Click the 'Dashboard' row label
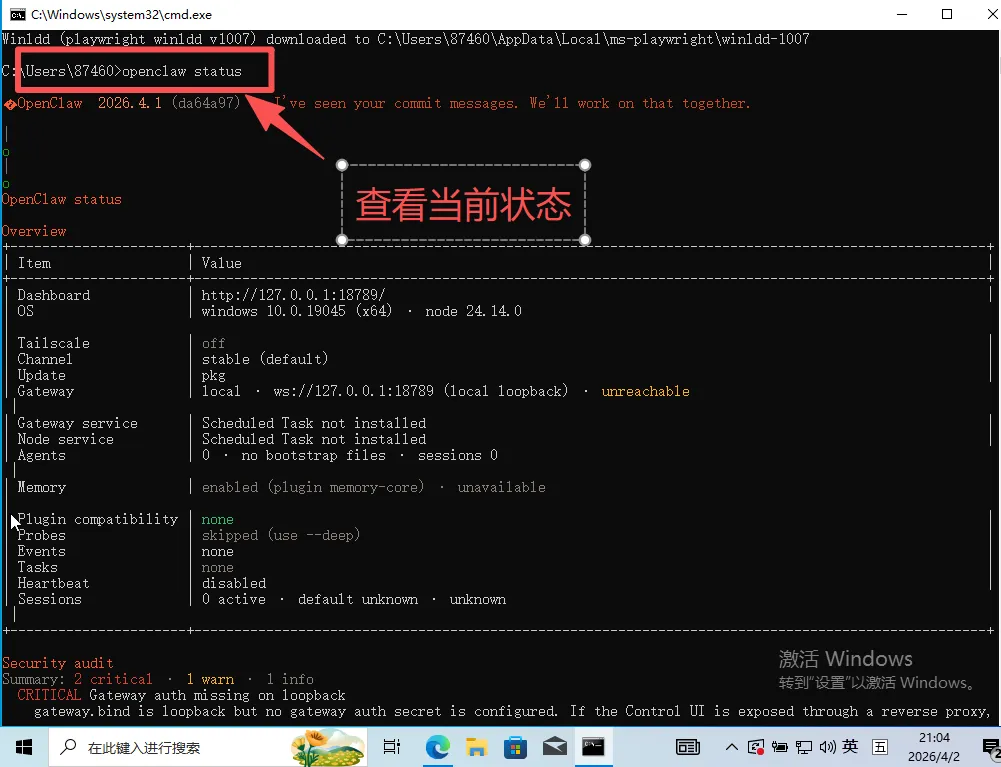 pos(54,294)
